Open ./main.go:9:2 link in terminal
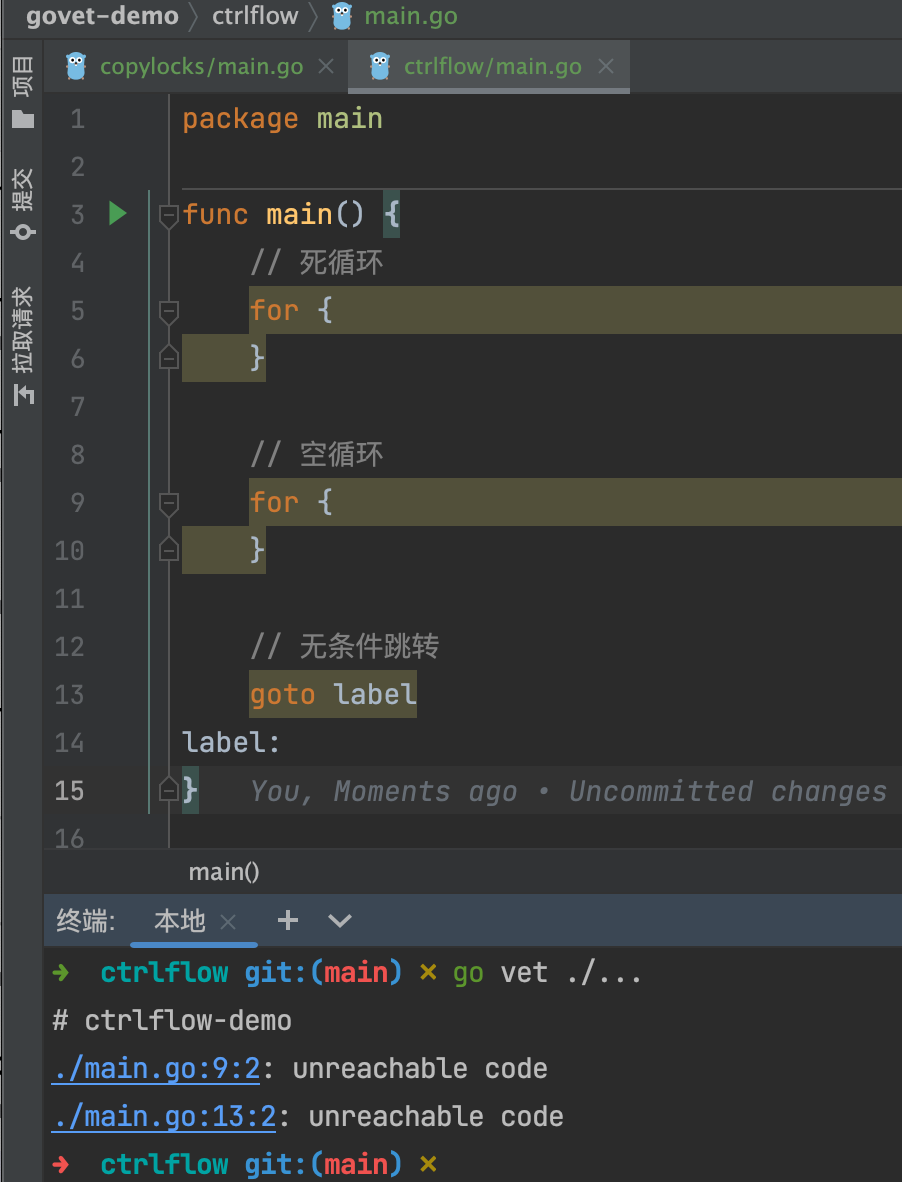Viewport: 902px width, 1182px height. pyautogui.click(x=156, y=1068)
